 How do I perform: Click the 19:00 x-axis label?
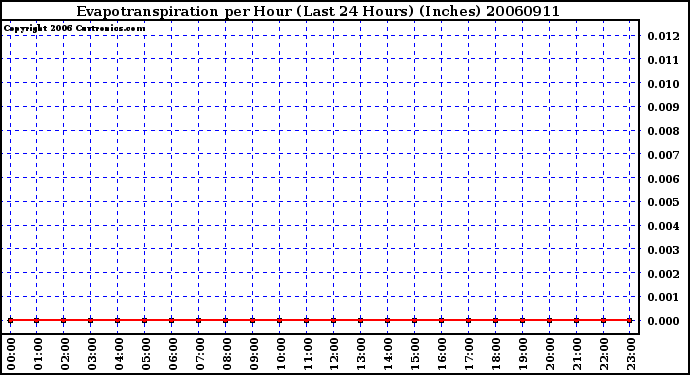coord(523,354)
